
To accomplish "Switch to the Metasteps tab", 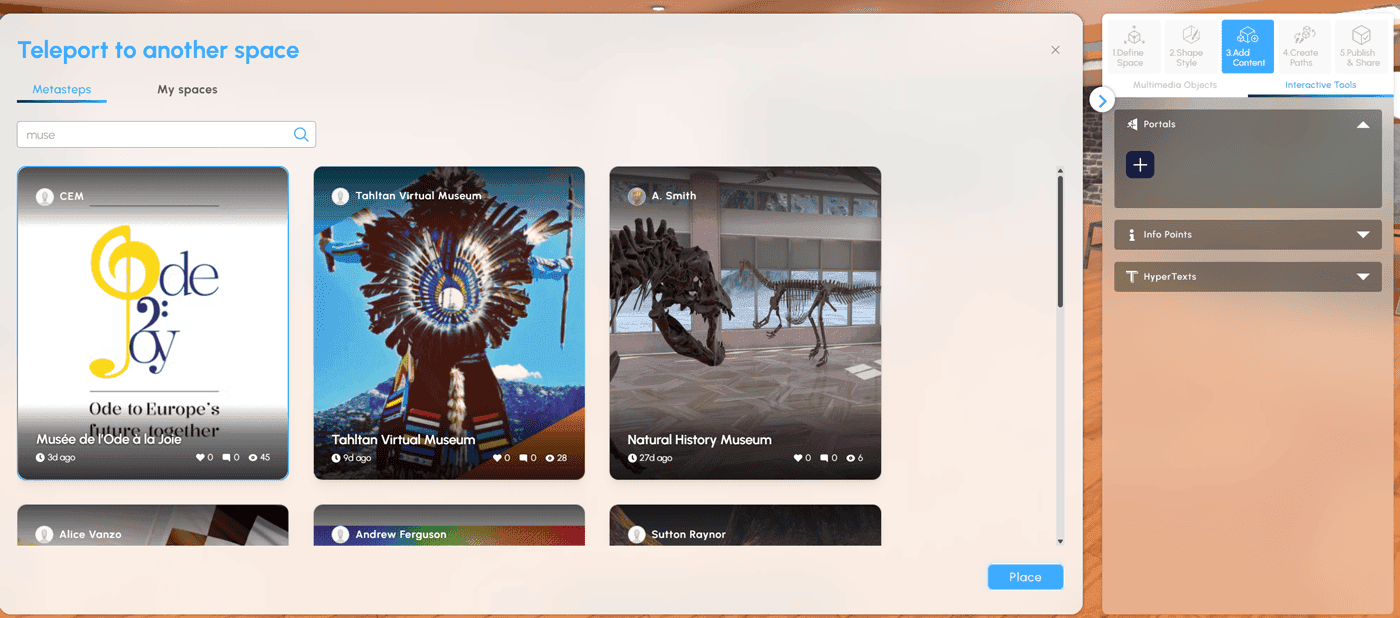I will pyautogui.click(x=62, y=90).
